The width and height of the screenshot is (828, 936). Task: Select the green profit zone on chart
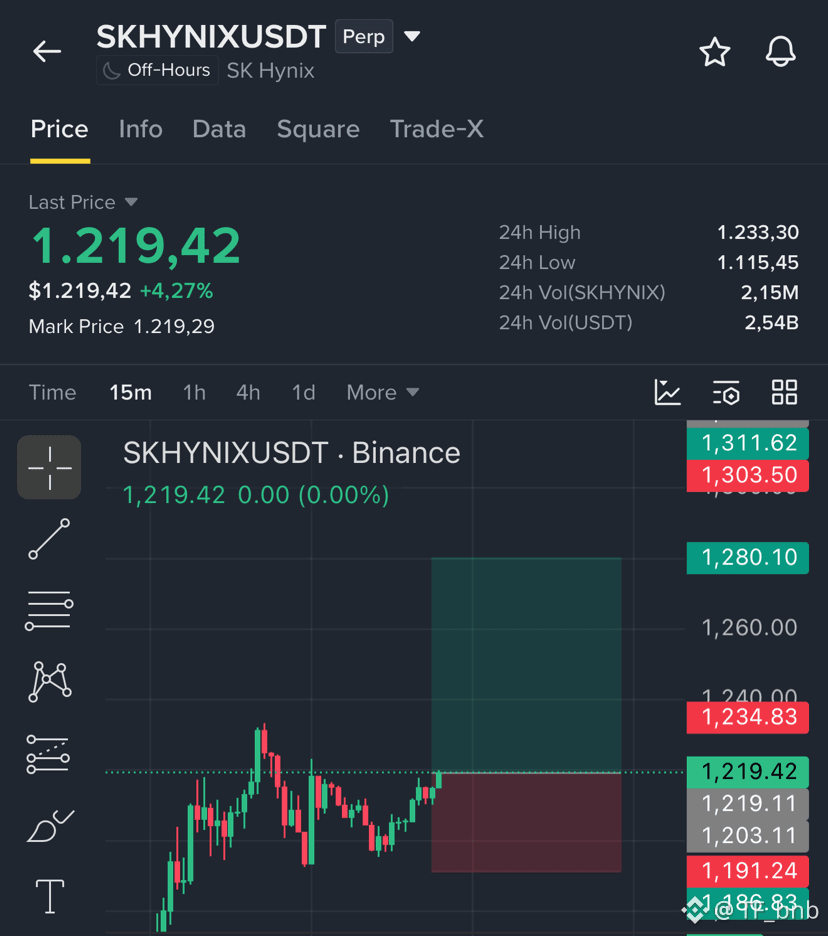tap(526, 665)
